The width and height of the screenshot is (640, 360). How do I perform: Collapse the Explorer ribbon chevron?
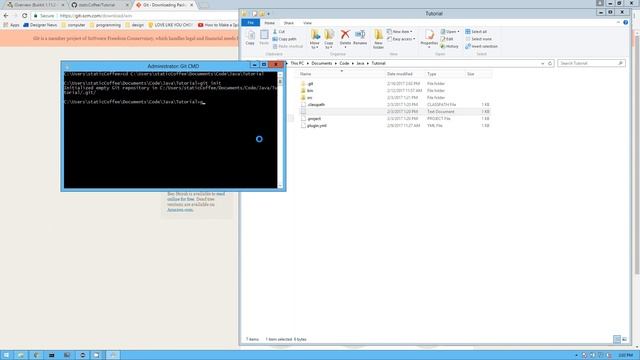(618, 22)
